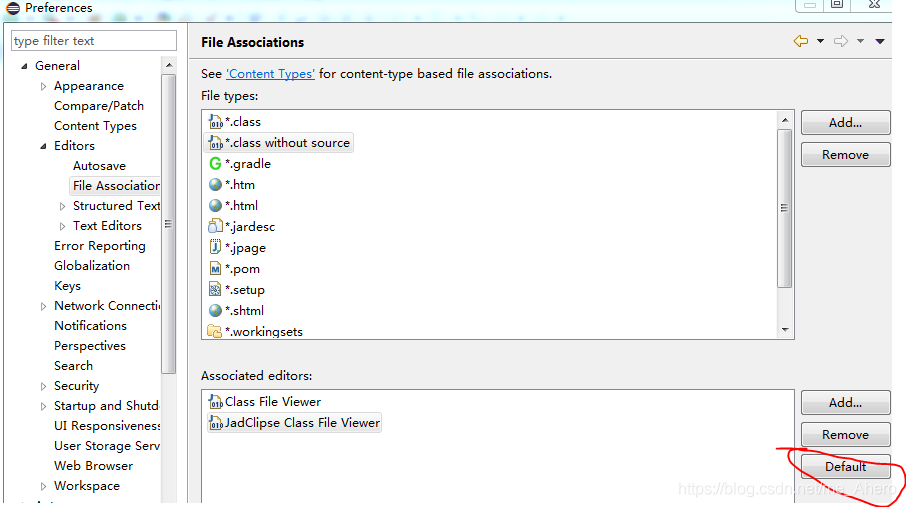This screenshot has height=507, width=906.
Task: Select Compare/Patch in the tree
Action: pos(99,106)
